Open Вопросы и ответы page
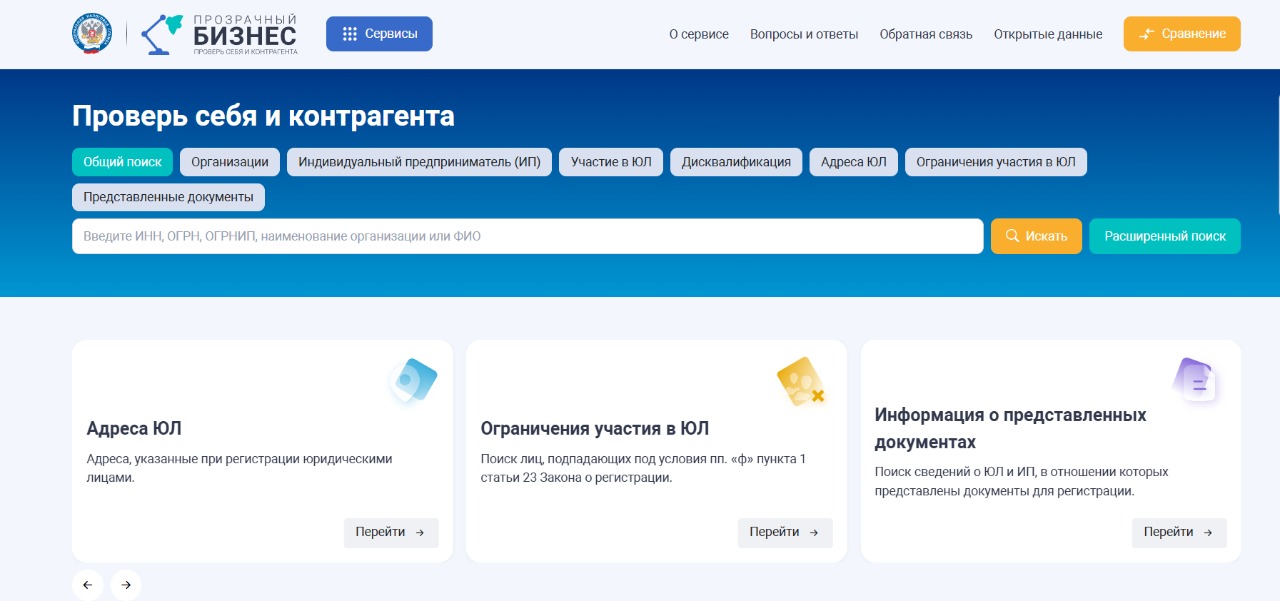Image resolution: width=1280 pixels, height=601 pixels. [x=804, y=34]
